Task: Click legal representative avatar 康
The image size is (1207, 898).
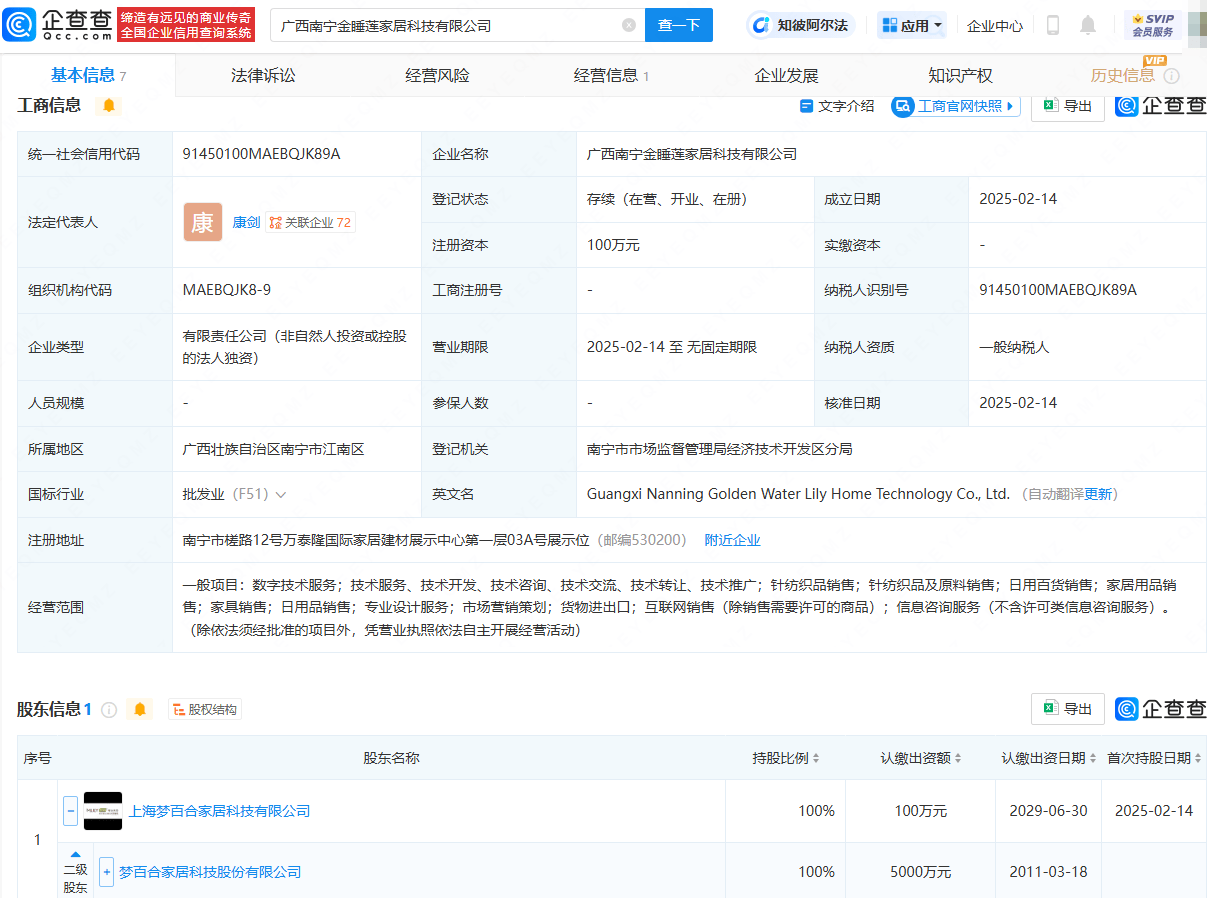Action: 203,222
